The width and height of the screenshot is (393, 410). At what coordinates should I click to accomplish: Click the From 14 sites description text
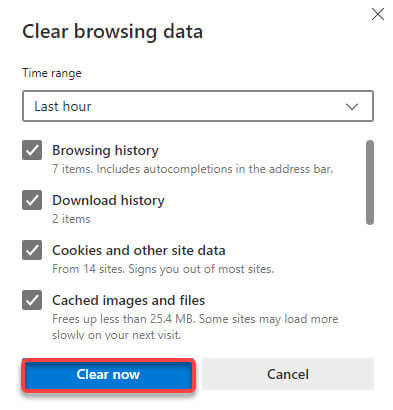click(163, 269)
